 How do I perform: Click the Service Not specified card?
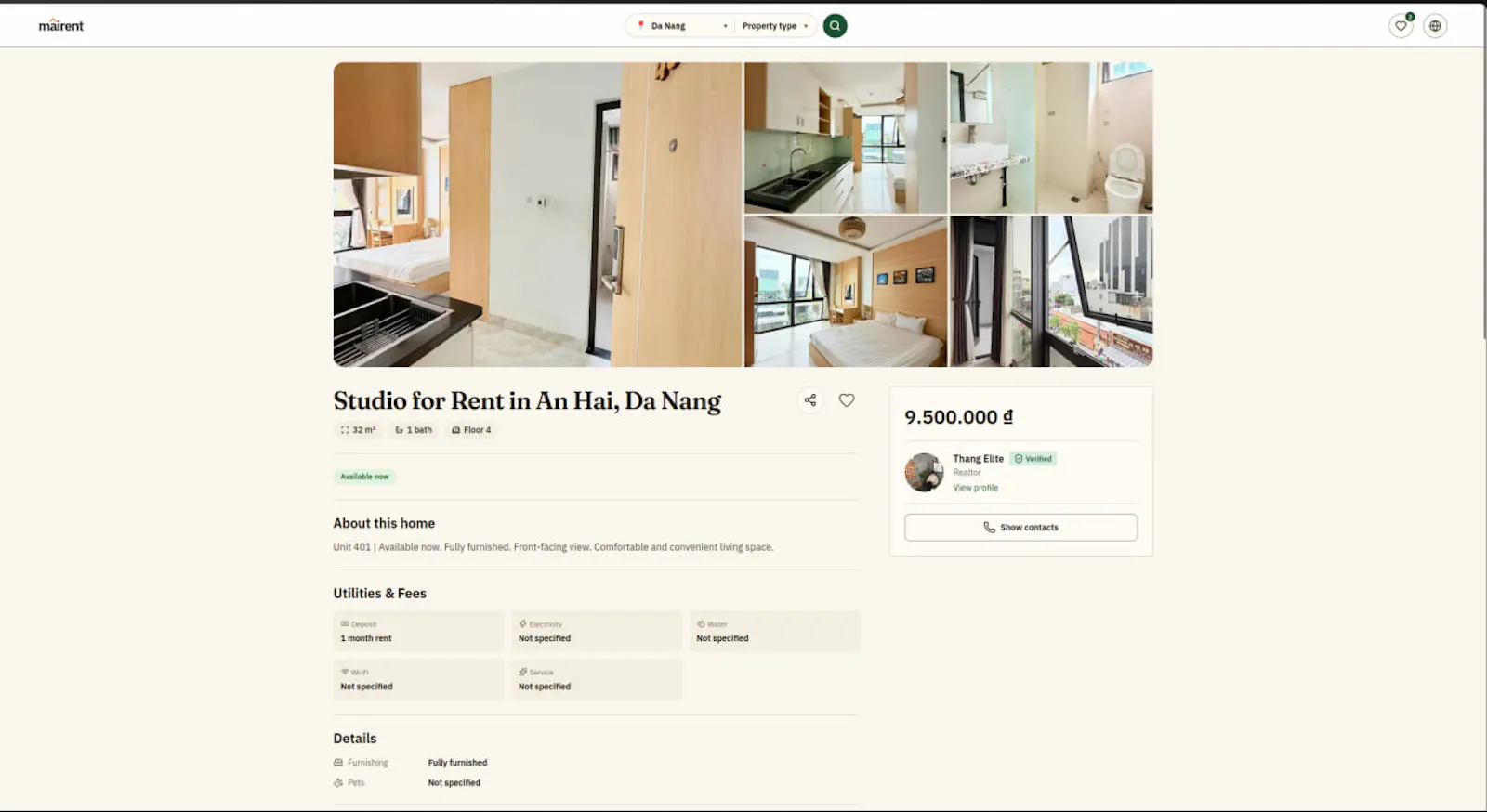597,680
